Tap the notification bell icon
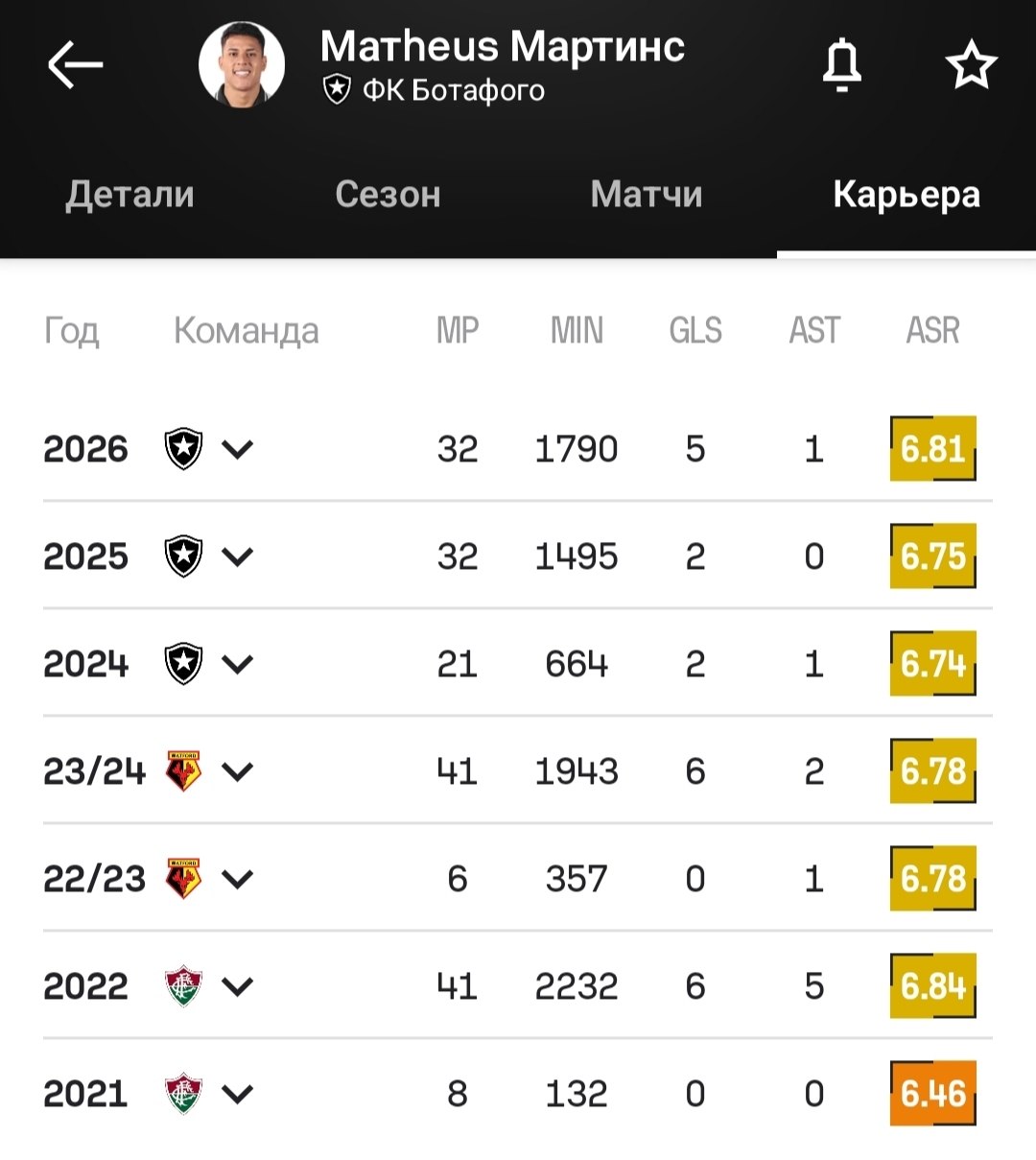The image size is (1036, 1160). click(842, 65)
